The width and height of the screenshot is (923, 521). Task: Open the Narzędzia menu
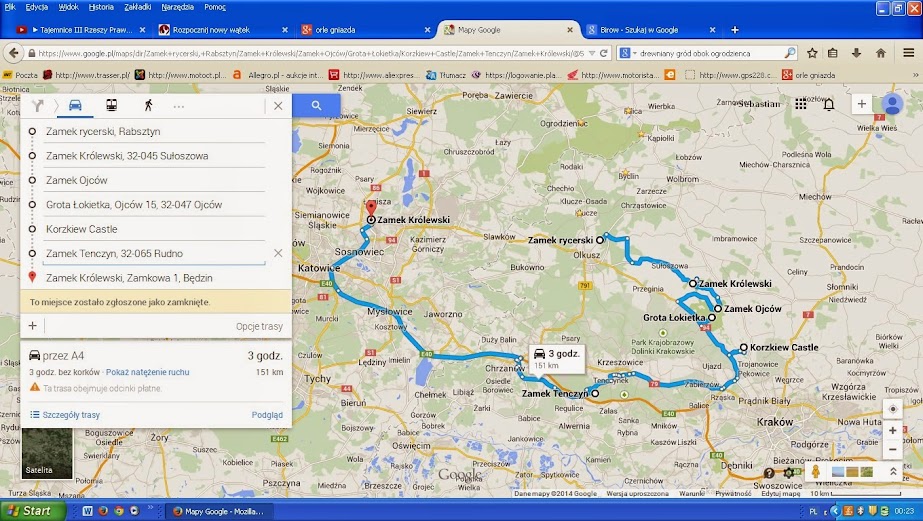point(177,7)
